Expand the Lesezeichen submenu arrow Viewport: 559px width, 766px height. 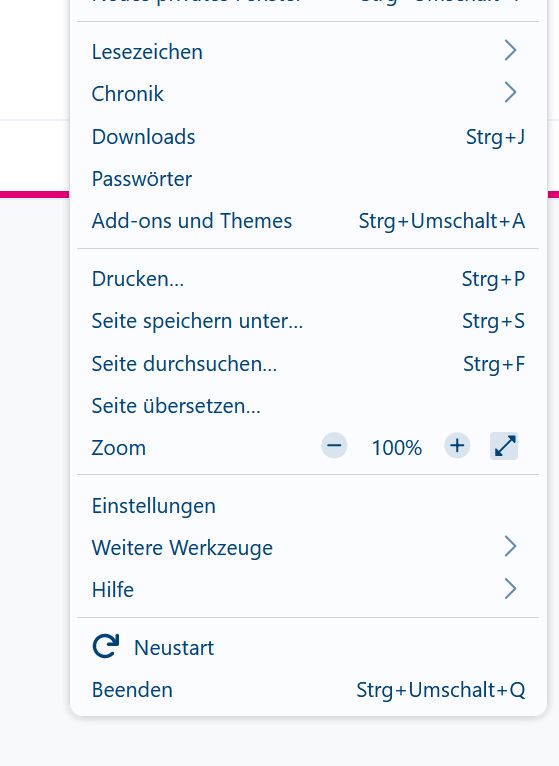point(510,51)
